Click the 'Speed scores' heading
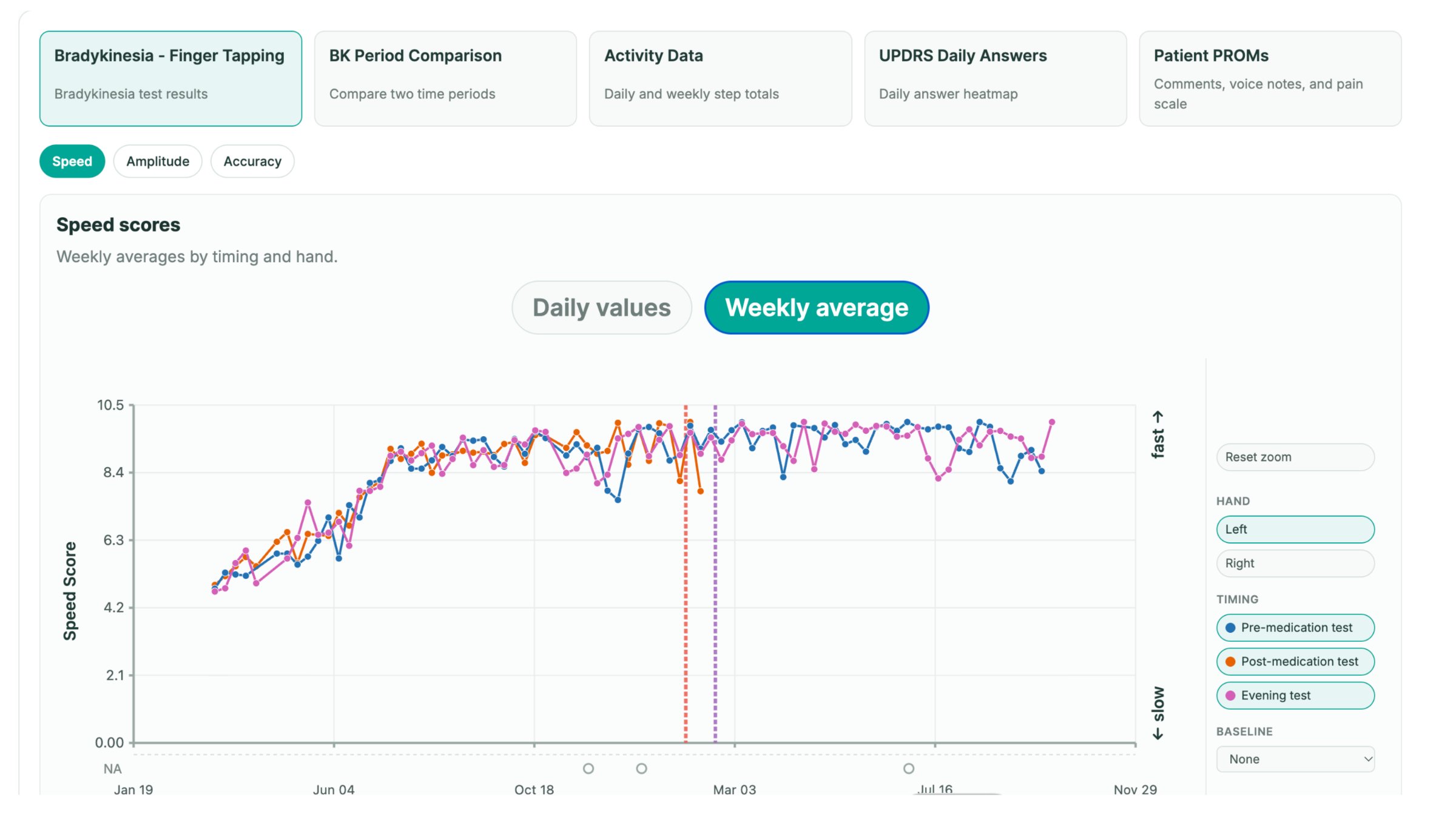The image size is (1456, 819). (118, 225)
